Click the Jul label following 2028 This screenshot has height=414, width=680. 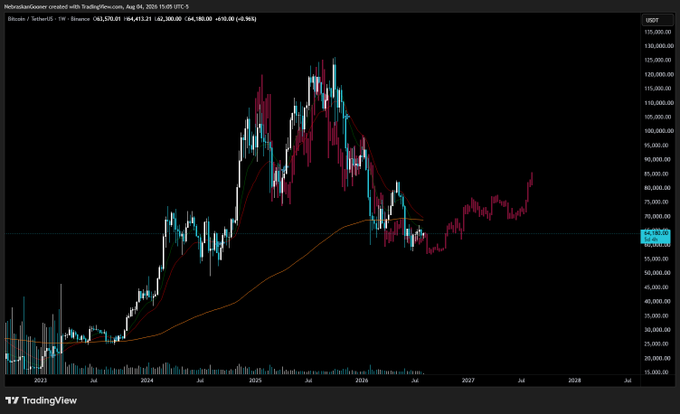(x=628, y=381)
